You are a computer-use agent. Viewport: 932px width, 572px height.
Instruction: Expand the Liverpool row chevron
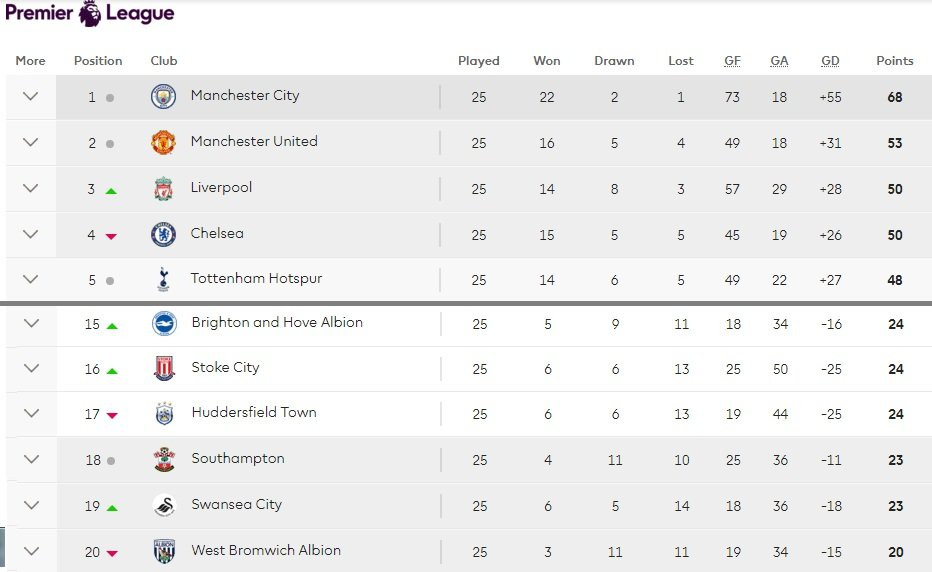click(30, 189)
